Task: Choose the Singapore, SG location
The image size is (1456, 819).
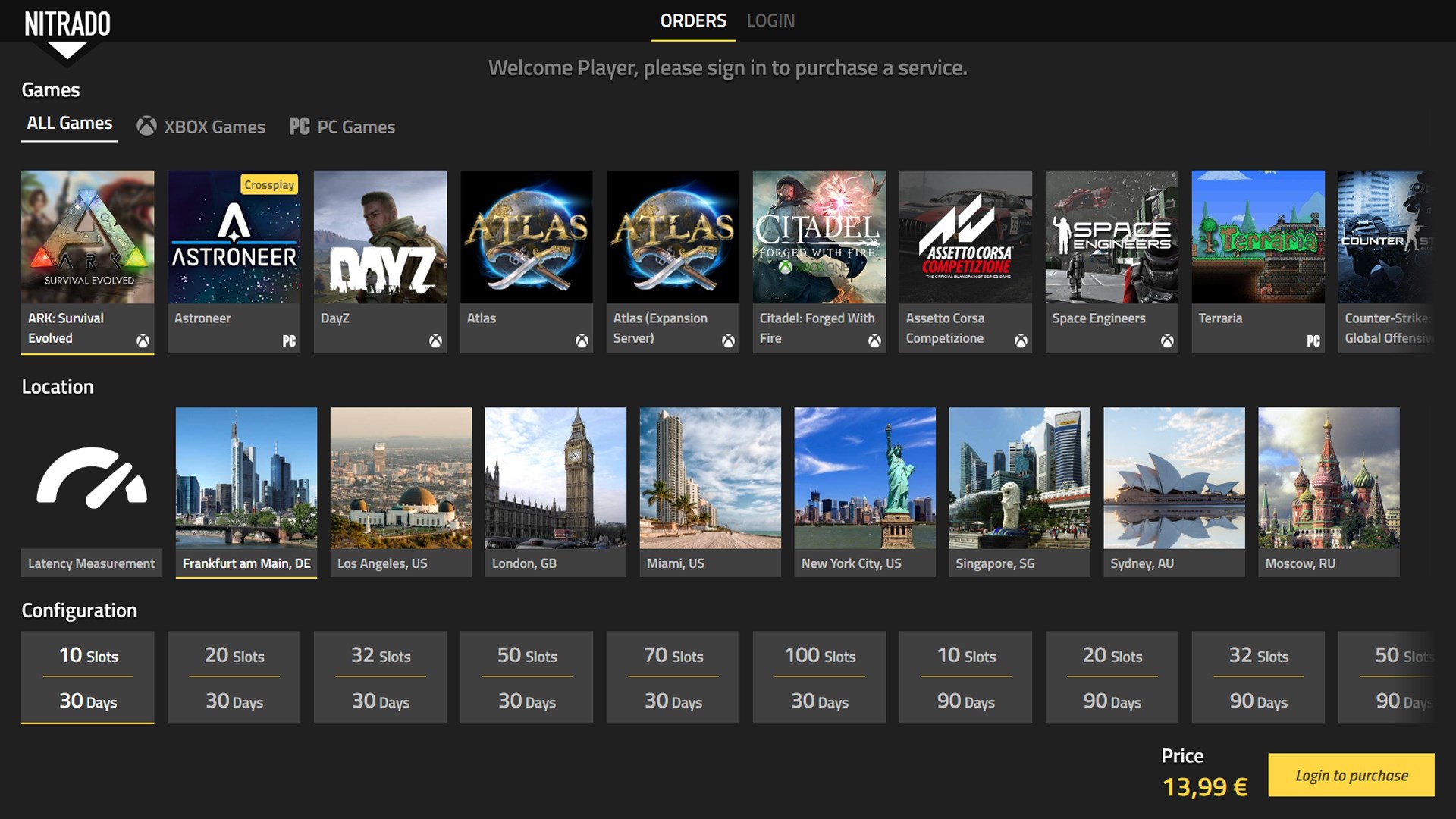Action: point(1019,491)
